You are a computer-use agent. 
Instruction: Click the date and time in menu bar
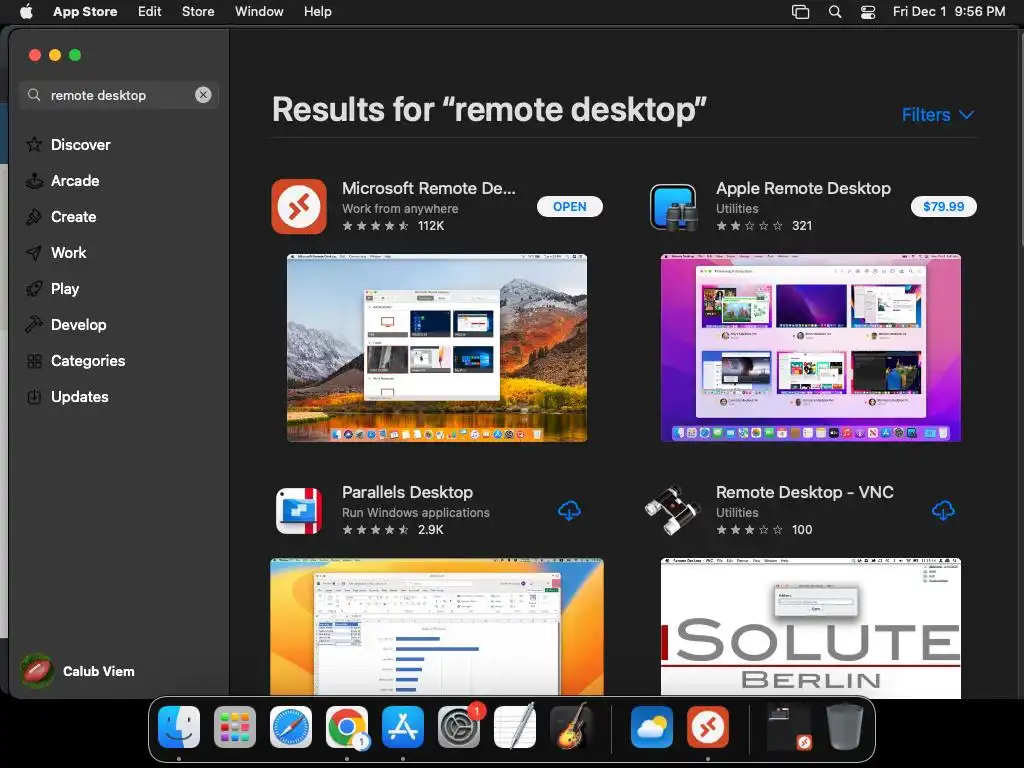(949, 12)
